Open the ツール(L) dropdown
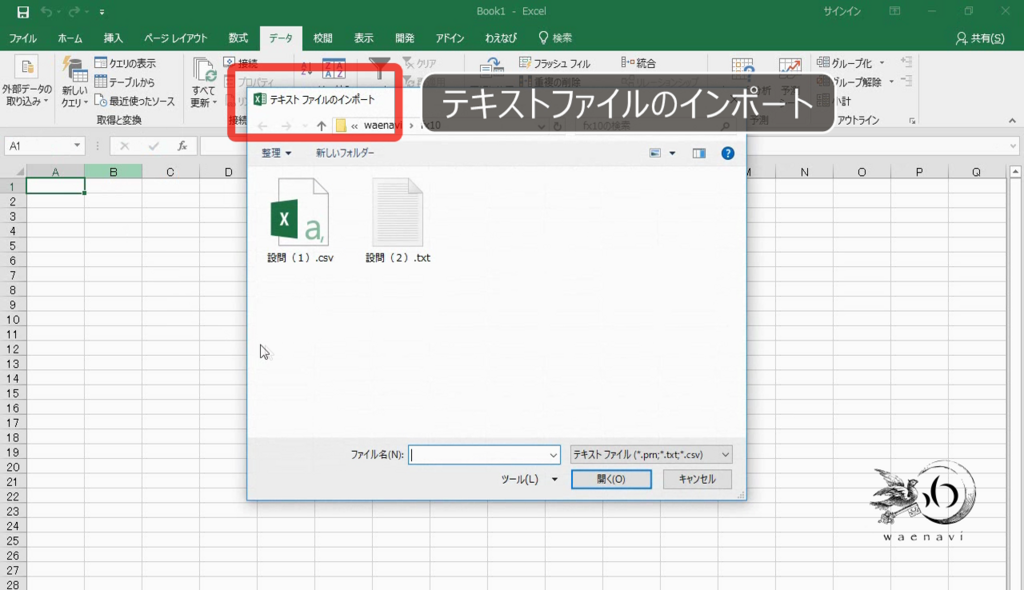Viewport: 1024px width, 590px height. click(x=529, y=479)
